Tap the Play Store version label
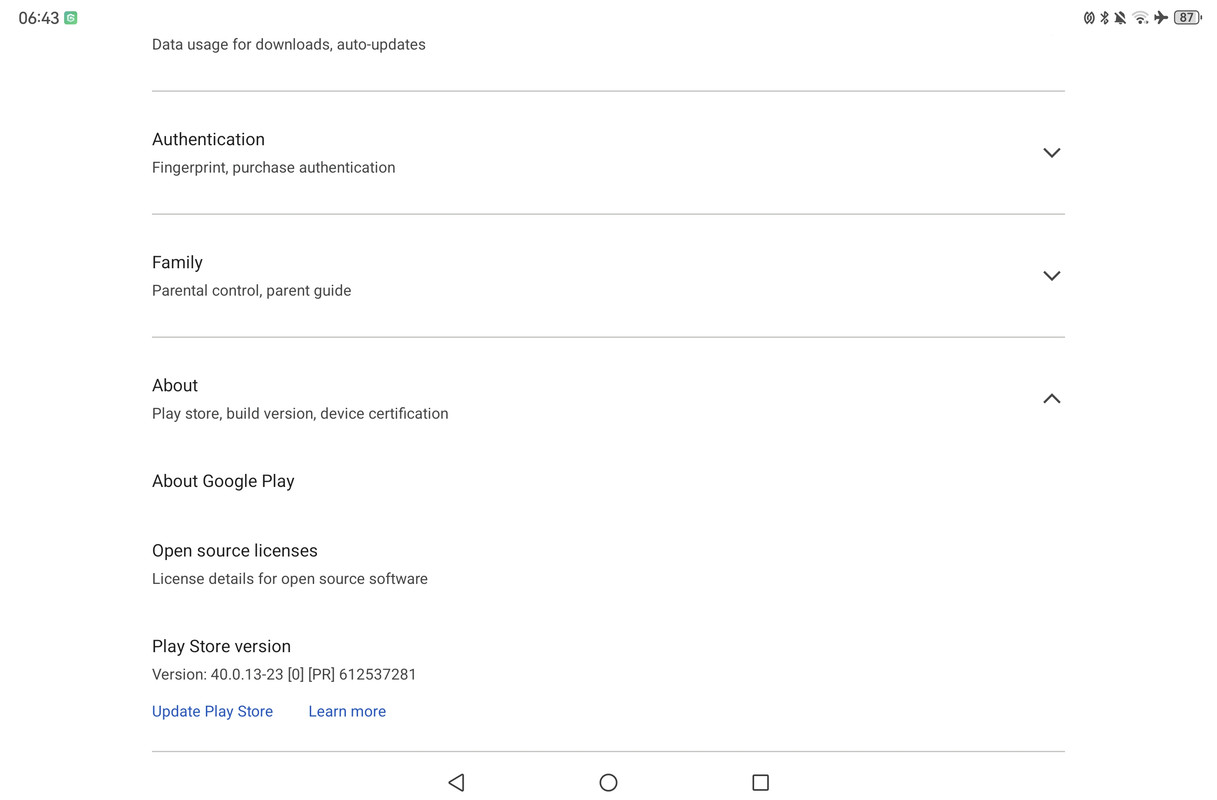The height and width of the screenshot is (800, 1217). tap(221, 646)
